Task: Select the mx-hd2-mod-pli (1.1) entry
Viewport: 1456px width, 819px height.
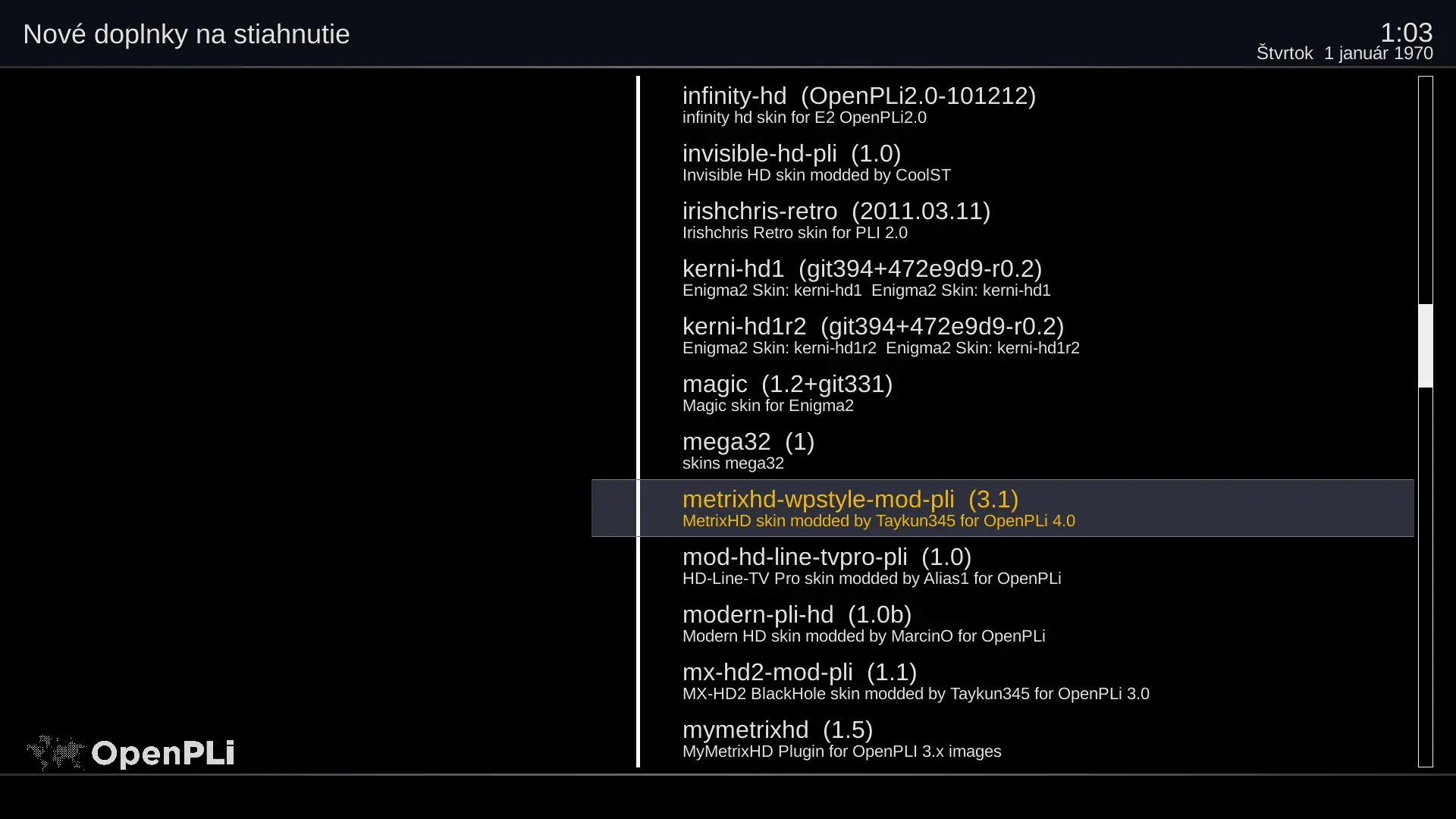Action: pyautogui.click(x=1003, y=681)
